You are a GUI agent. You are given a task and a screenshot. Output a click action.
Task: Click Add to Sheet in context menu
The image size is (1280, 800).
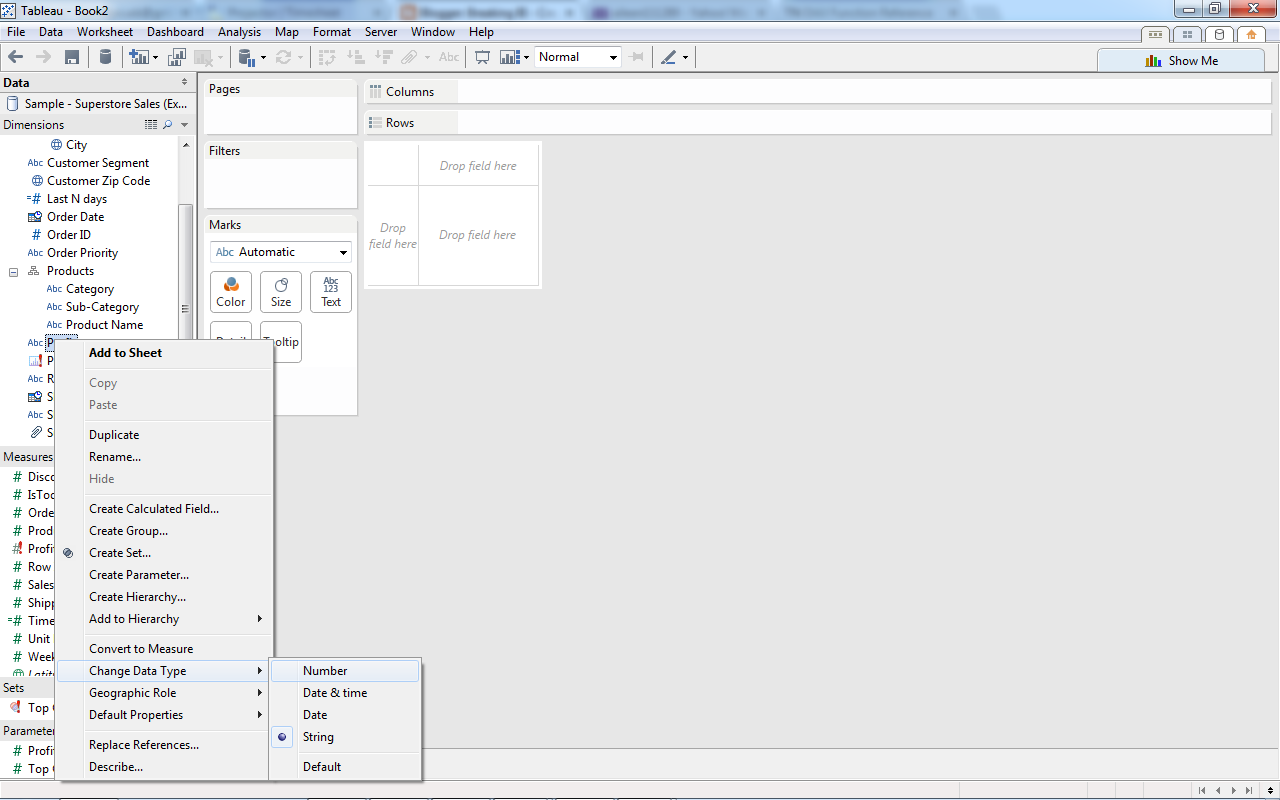pos(164,353)
